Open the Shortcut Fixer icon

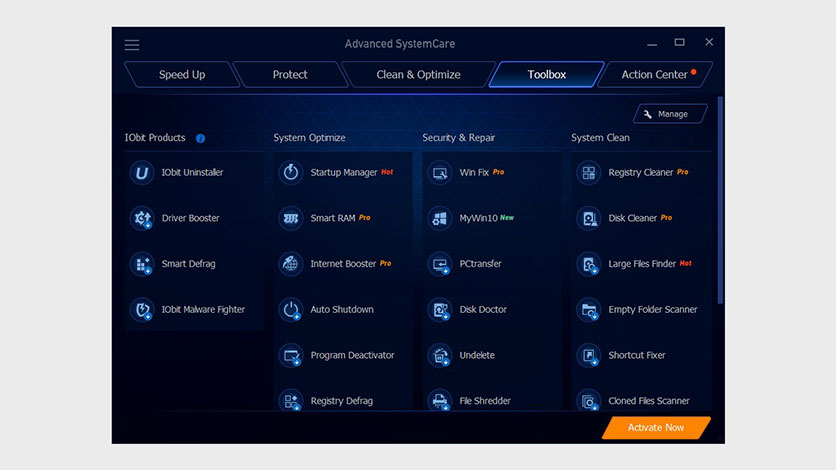[x=589, y=356]
